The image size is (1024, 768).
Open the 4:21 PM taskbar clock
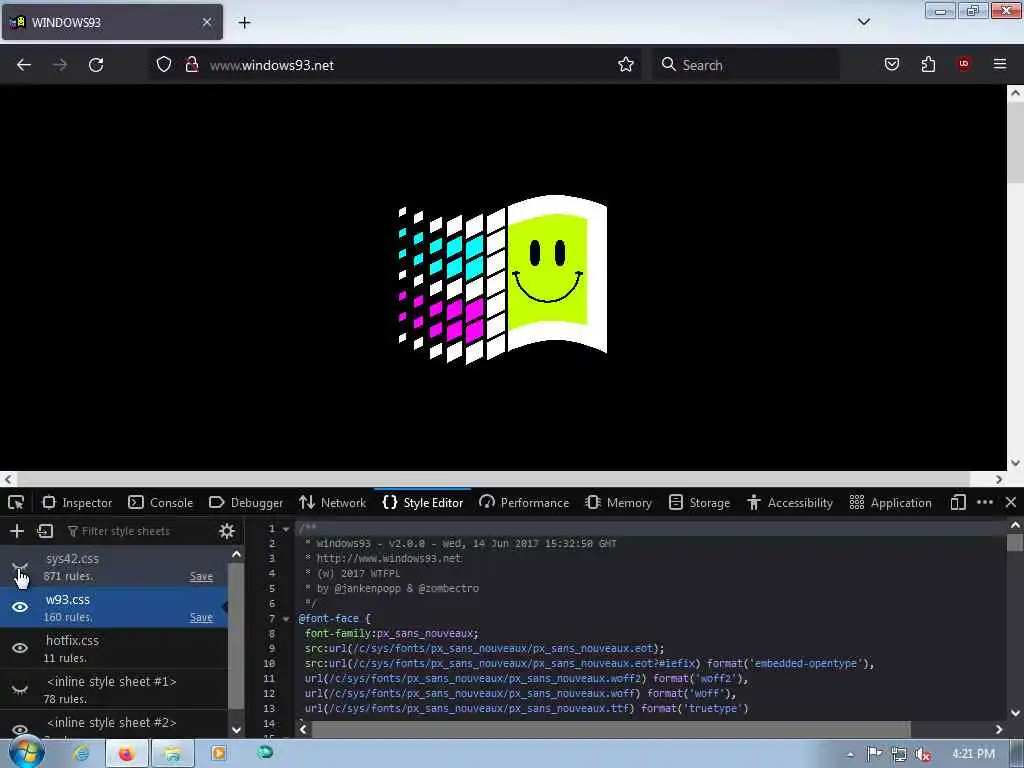click(x=974, y=754)
